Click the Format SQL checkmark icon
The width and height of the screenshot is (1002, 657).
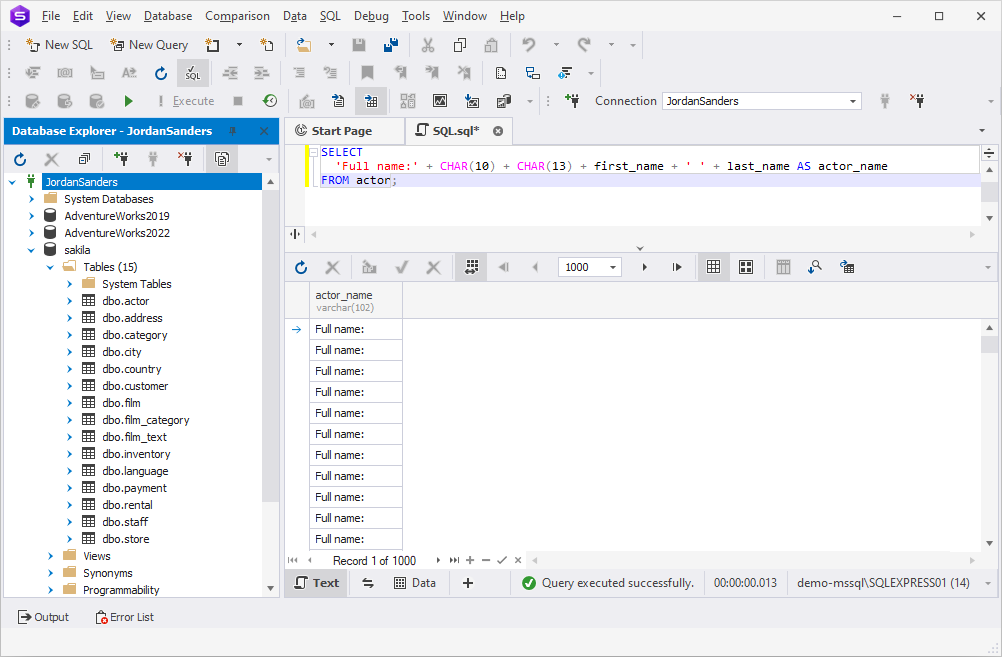coord(192,73)
